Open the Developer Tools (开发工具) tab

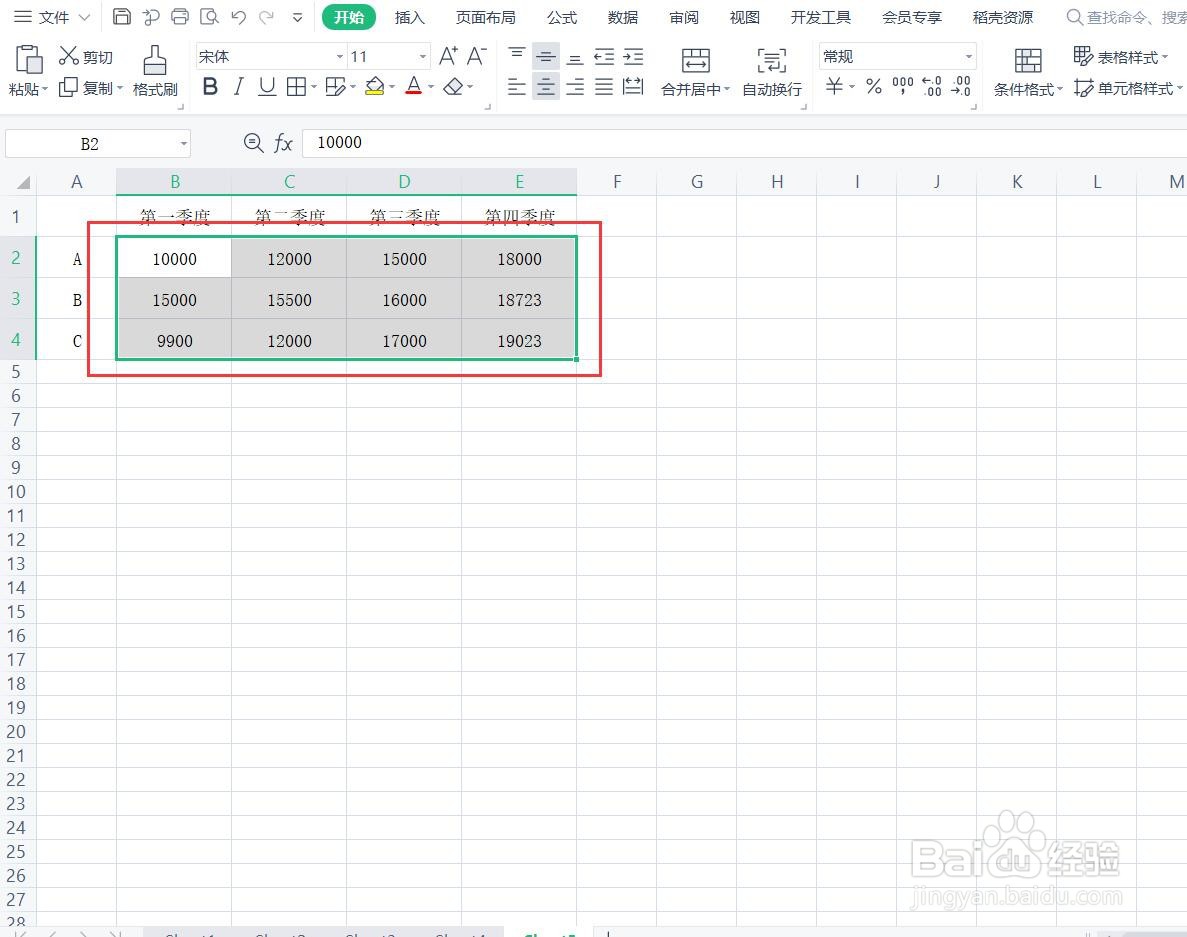click(821, 17)
